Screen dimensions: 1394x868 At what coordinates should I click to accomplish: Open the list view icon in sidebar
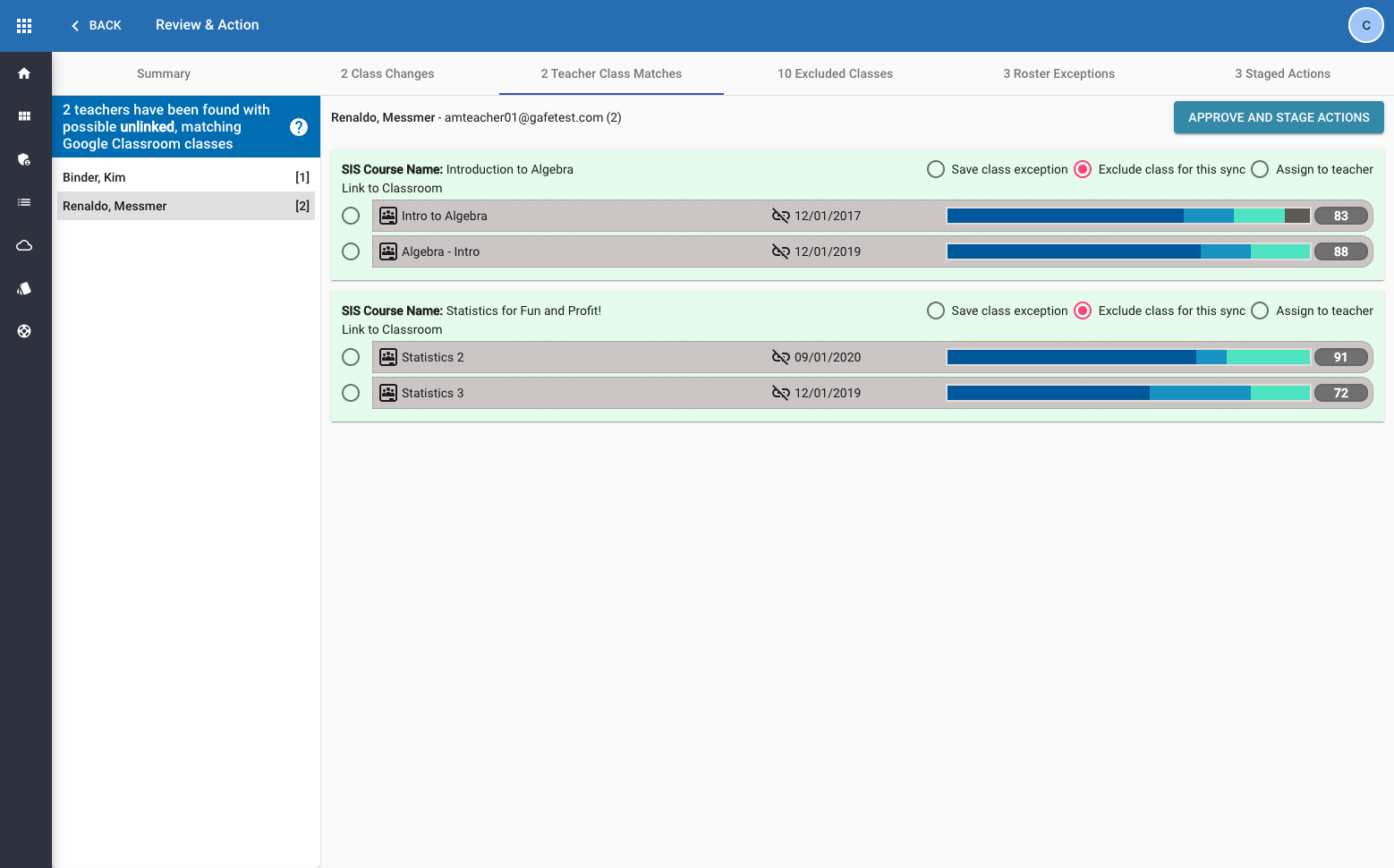tap(24, 202)
